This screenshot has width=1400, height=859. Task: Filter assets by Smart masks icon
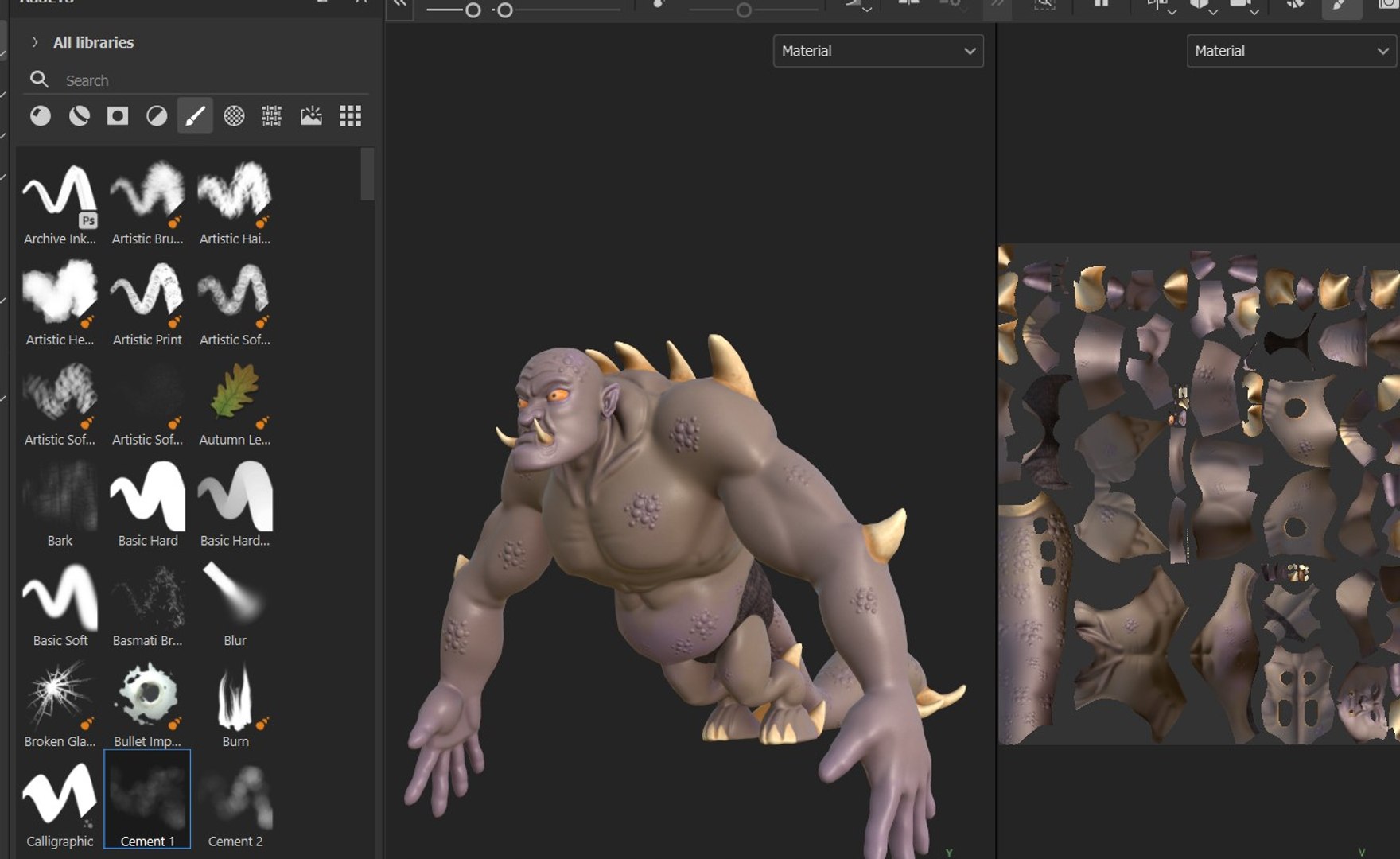click(118, 116)
